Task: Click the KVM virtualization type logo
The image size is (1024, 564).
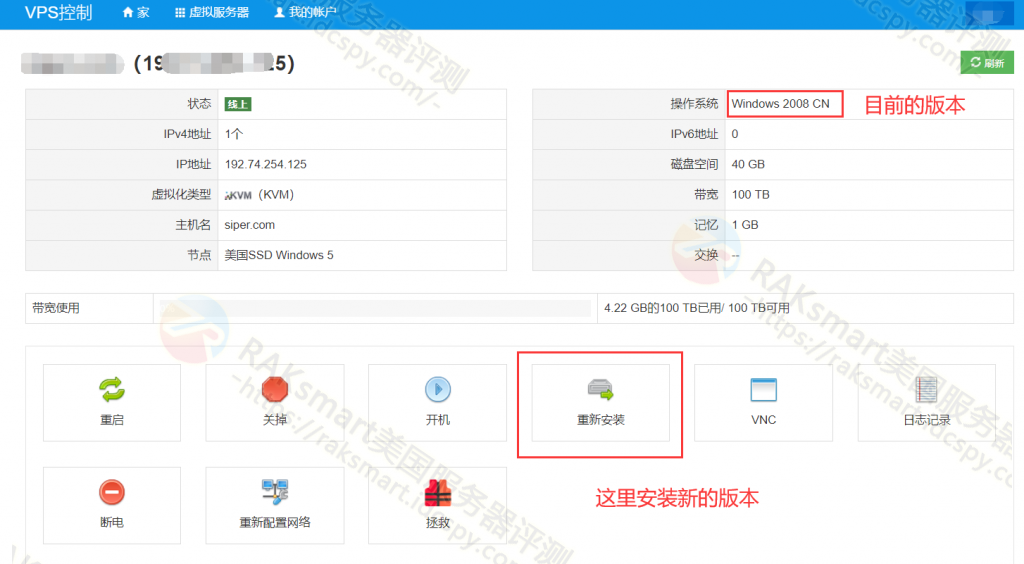Action: [x=238, y=195]
